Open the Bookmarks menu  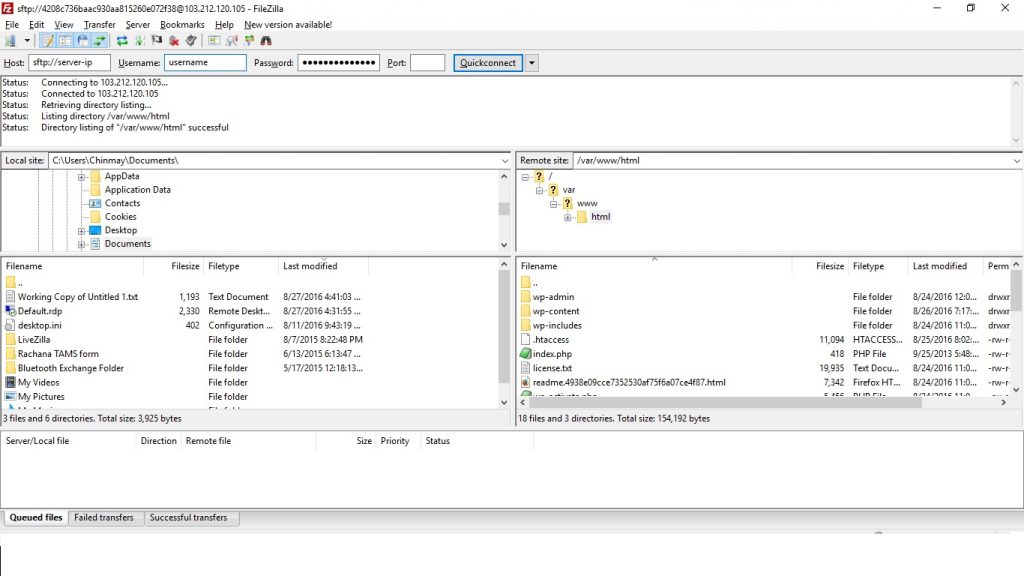click(182, 24)
